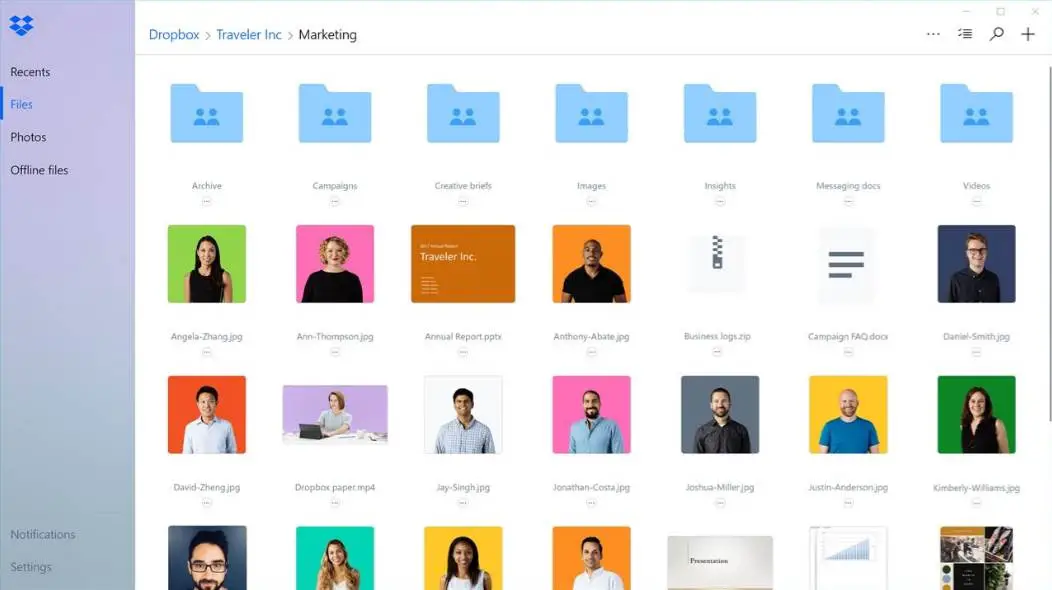Viewport: 1052px width, 590px height.
Task: Open the Insights shared folder
Action: pyautogui.click(x=720, y=113)
